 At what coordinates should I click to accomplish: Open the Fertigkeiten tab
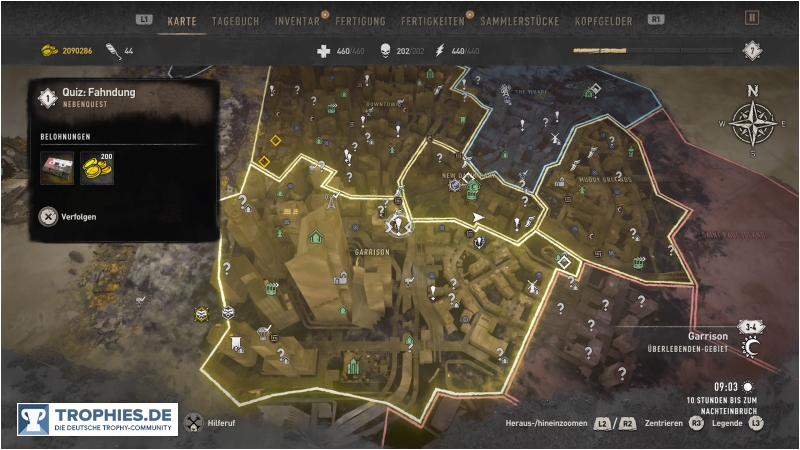(433, 21)
